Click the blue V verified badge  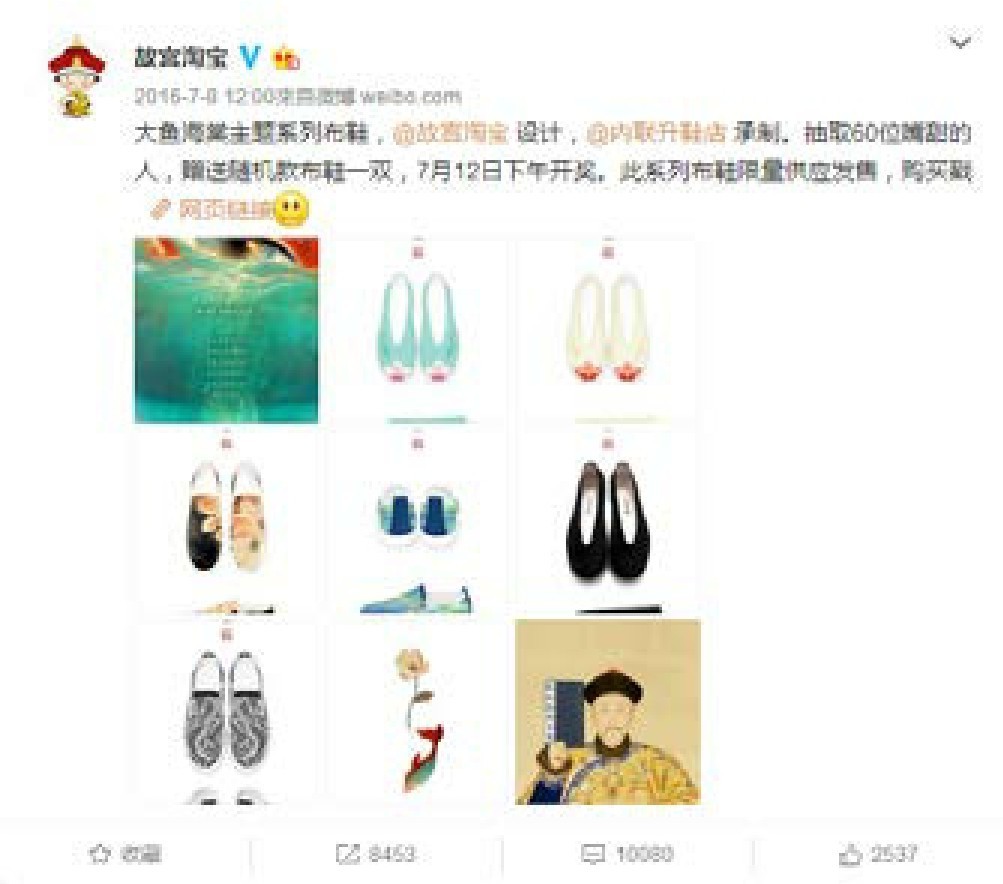[x=250, y=58]
